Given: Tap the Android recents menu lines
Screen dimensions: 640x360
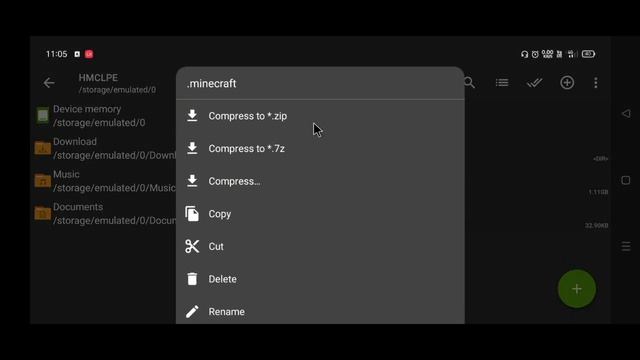Looking at the screenshot, I should tap(626, 246).
